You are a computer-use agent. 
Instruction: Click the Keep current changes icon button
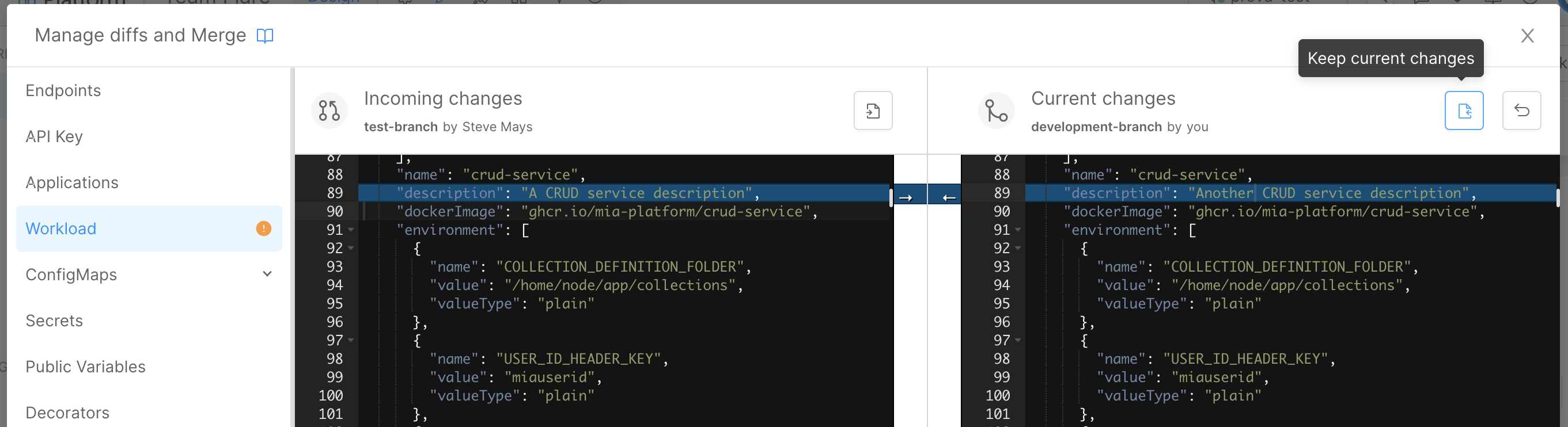[1463, 110]
